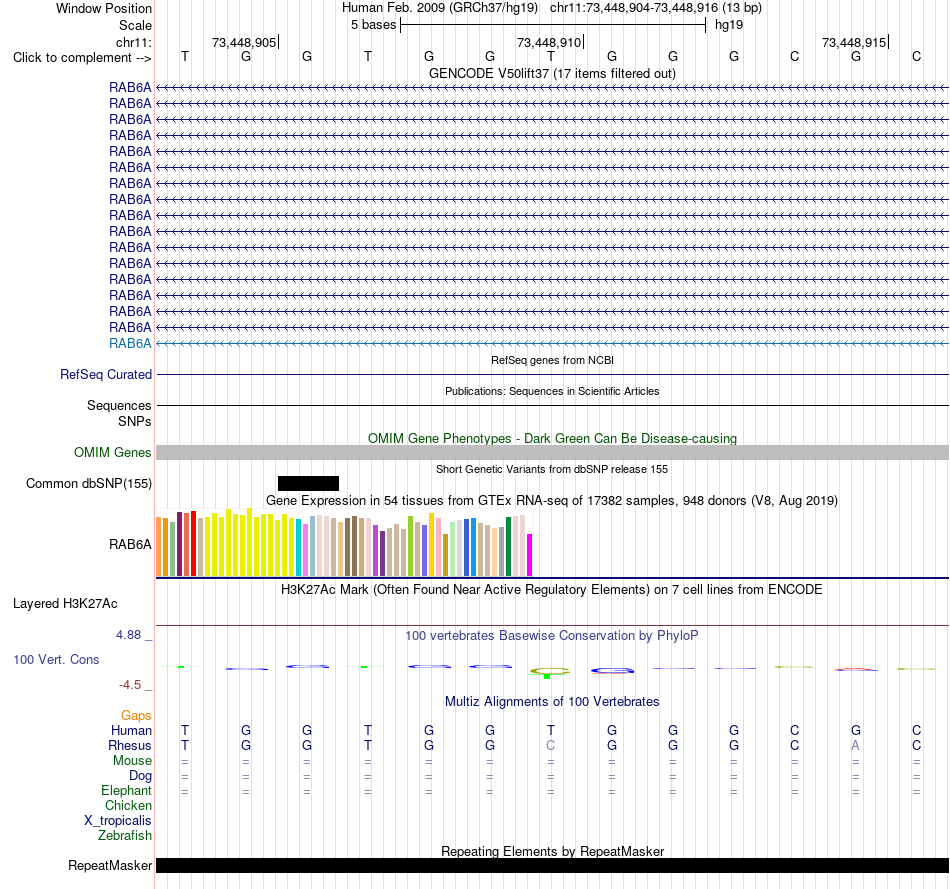
Task: Click the '-4.5 _' lower scale value
Action: 135,685
